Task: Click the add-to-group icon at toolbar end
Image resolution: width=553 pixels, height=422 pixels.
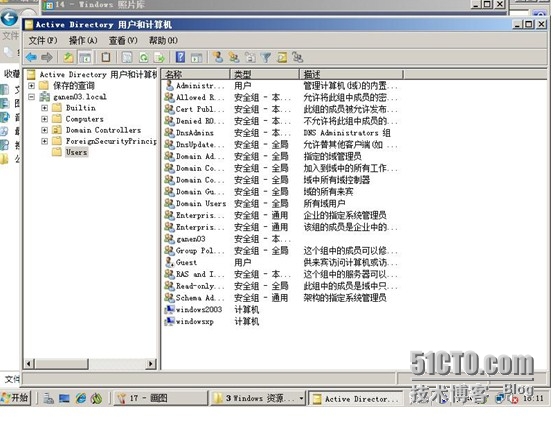Action: tap(298, 57)
